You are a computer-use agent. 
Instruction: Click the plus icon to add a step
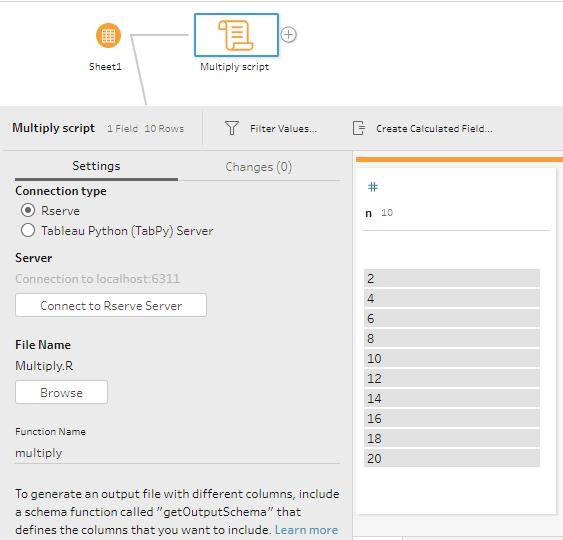click(x=289, y=35)
